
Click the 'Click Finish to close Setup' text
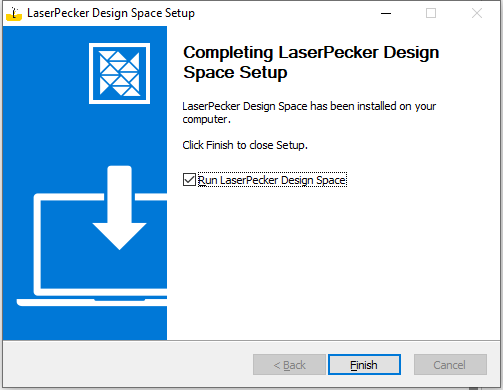(245, 145)
